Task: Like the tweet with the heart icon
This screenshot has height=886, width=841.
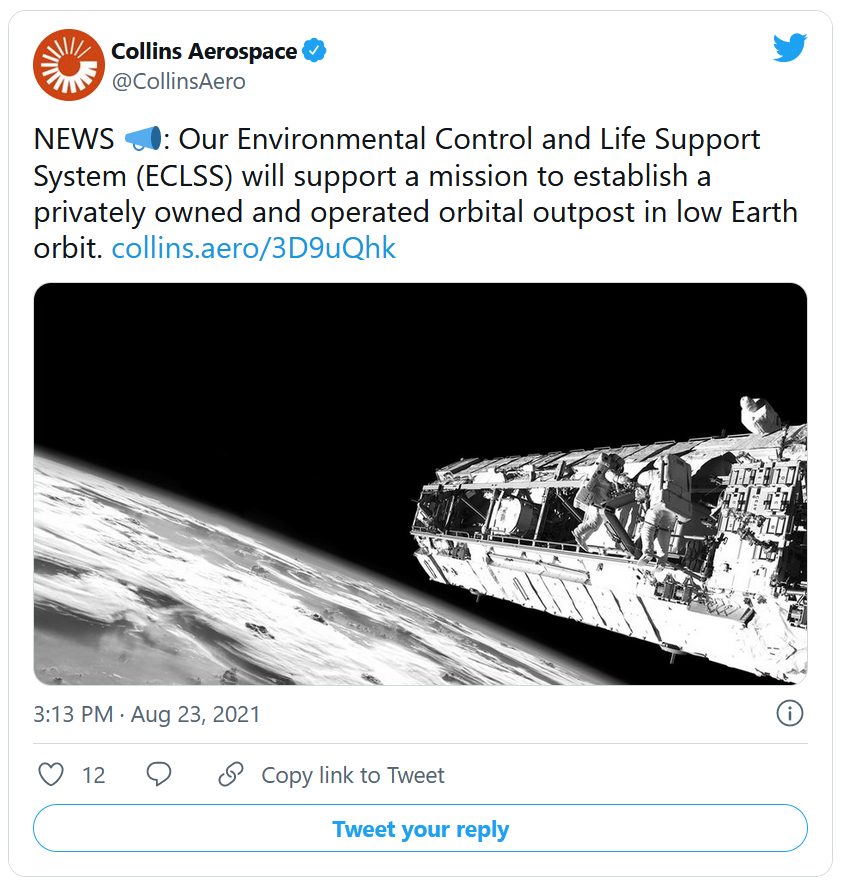Action: (x=51, y=774)
